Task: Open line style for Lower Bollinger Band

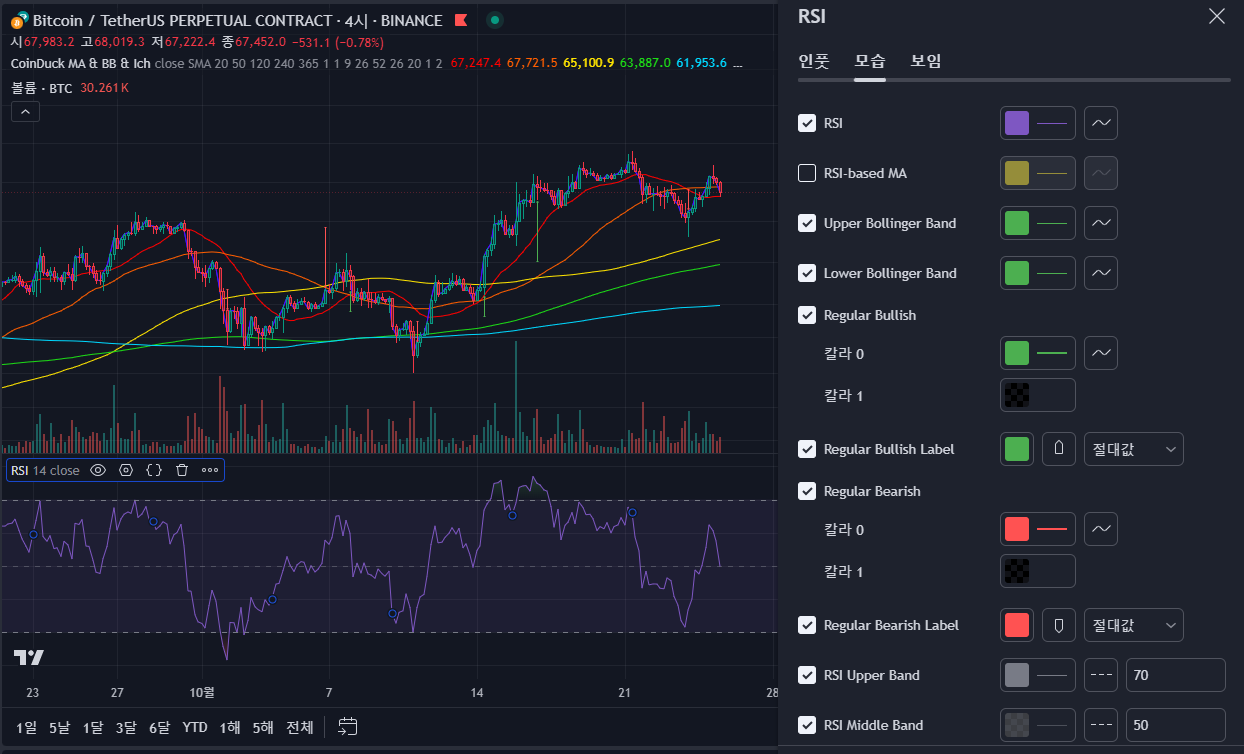Action: click(x=1101, y=273)
